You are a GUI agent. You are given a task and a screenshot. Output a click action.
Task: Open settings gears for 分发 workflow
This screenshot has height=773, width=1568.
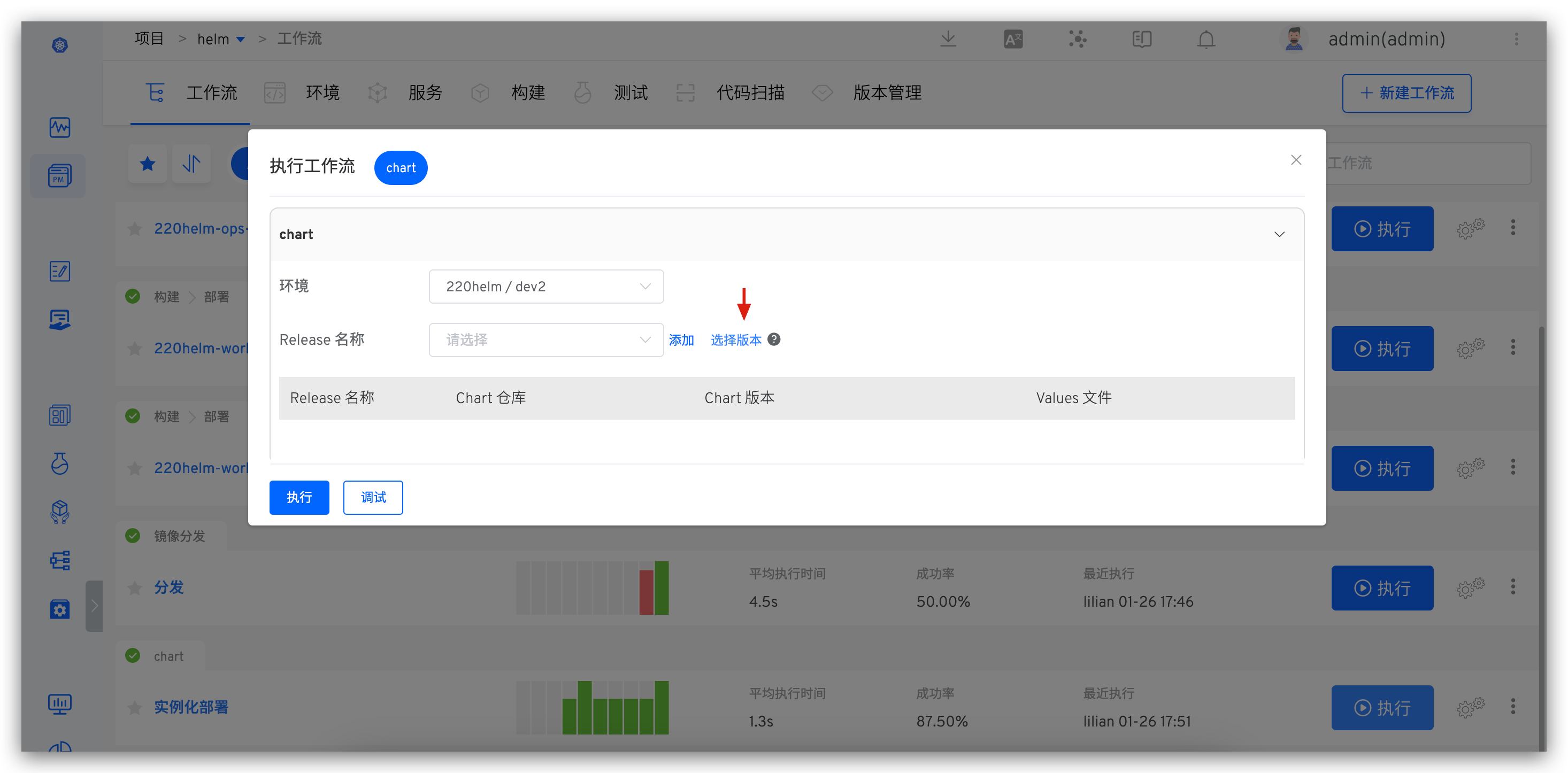tap(1470, 588)
